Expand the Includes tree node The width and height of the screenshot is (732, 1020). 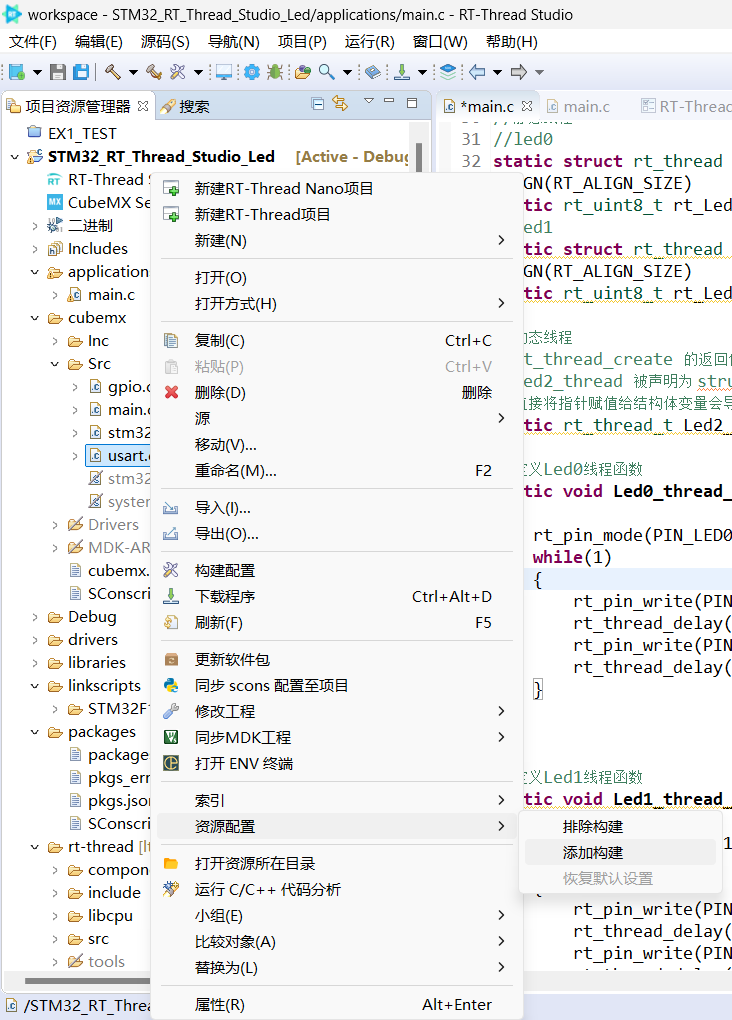[x=34, y=249]
